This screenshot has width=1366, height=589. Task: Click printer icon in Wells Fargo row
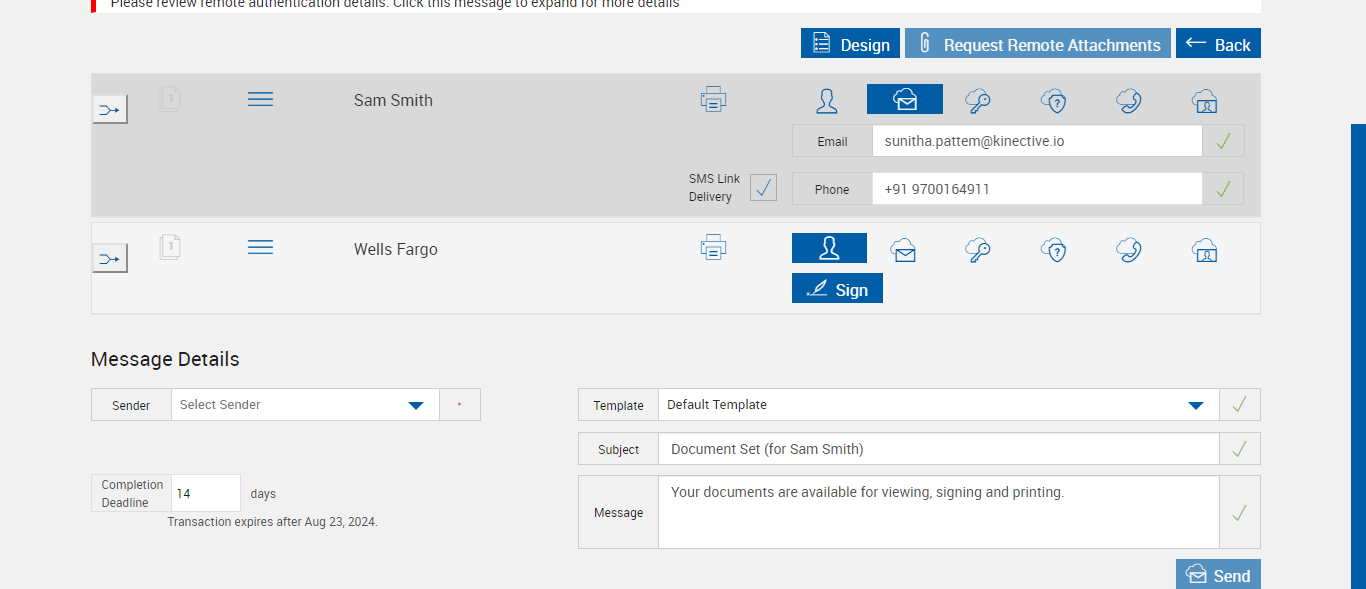click(x=713, y=248)
